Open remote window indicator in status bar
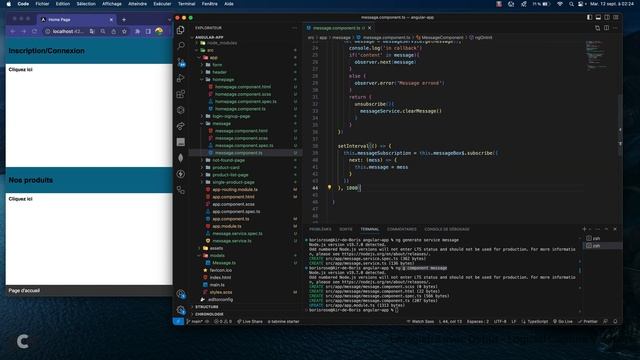The height and width of the screenshot is (360, 640). click(178, 322)
